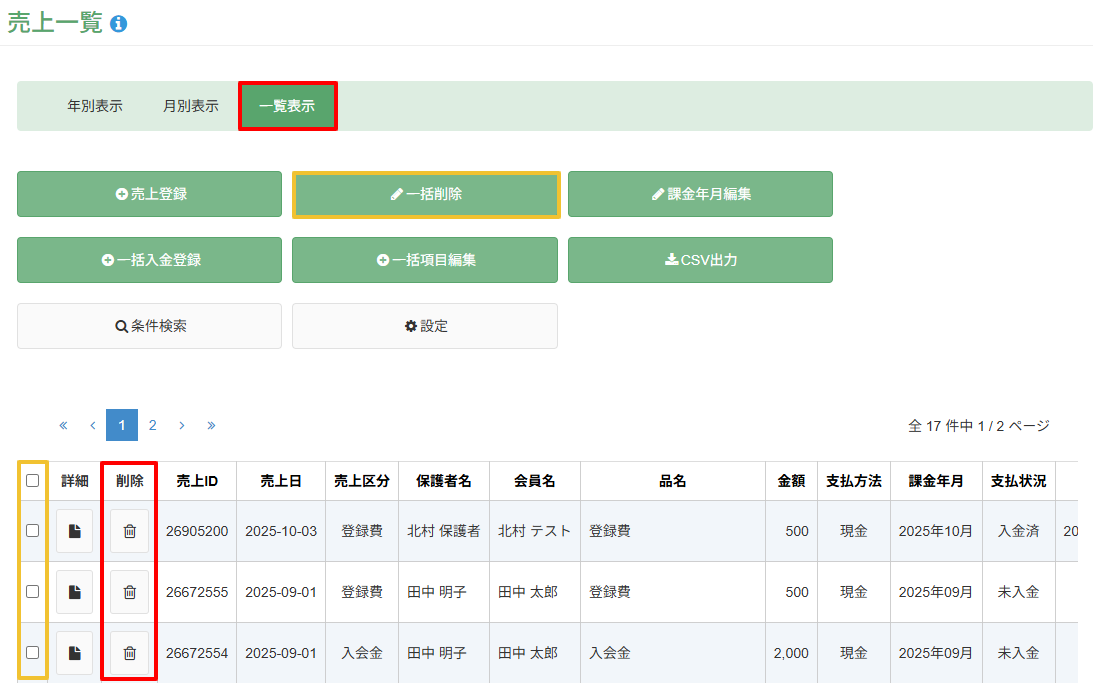Open detail icon for sale 26672554
Screen dimensions: 1093x683
pyautogui.click(x=74, y=652)
